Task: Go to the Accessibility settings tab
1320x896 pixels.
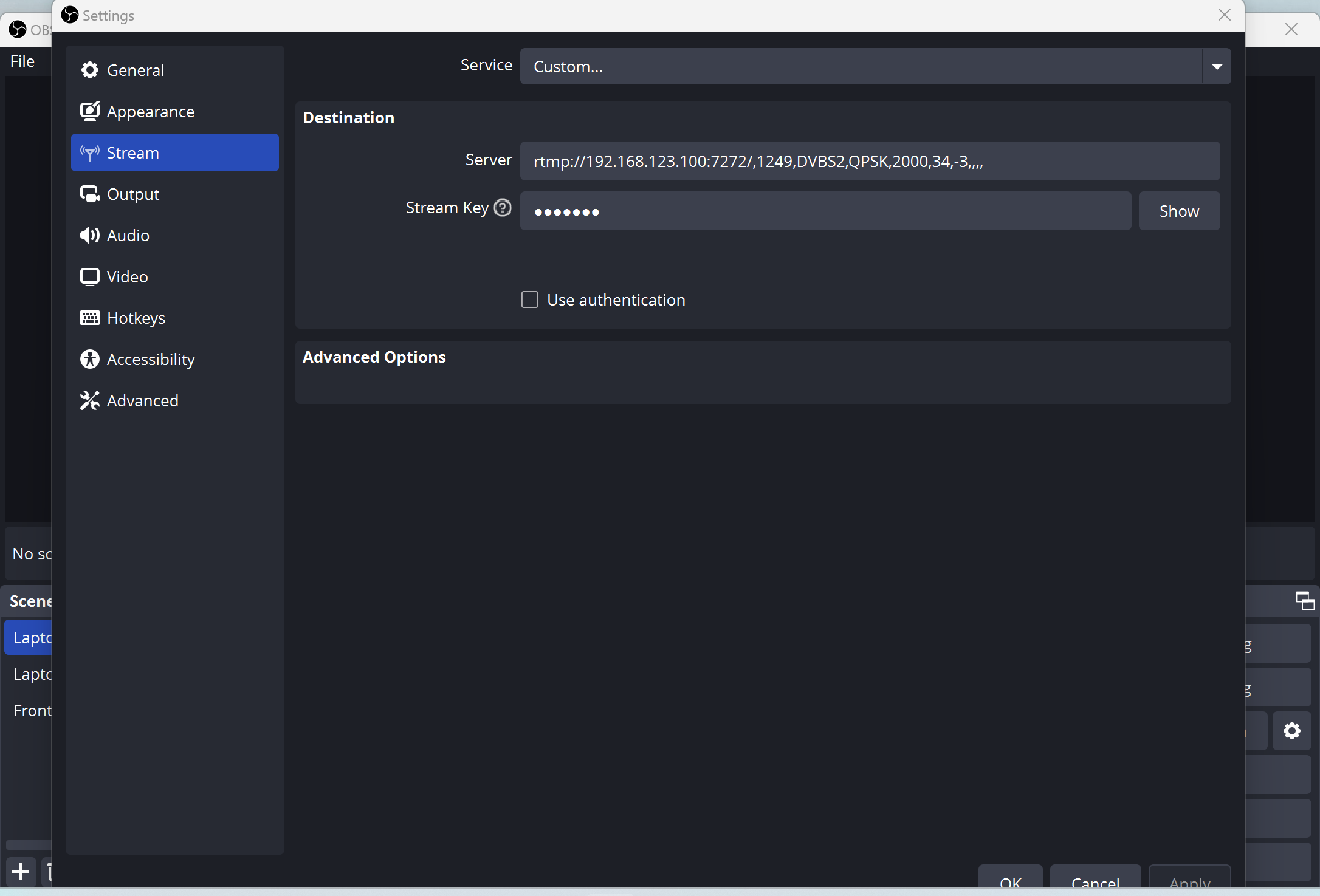Action: click(x=175, y=360)
